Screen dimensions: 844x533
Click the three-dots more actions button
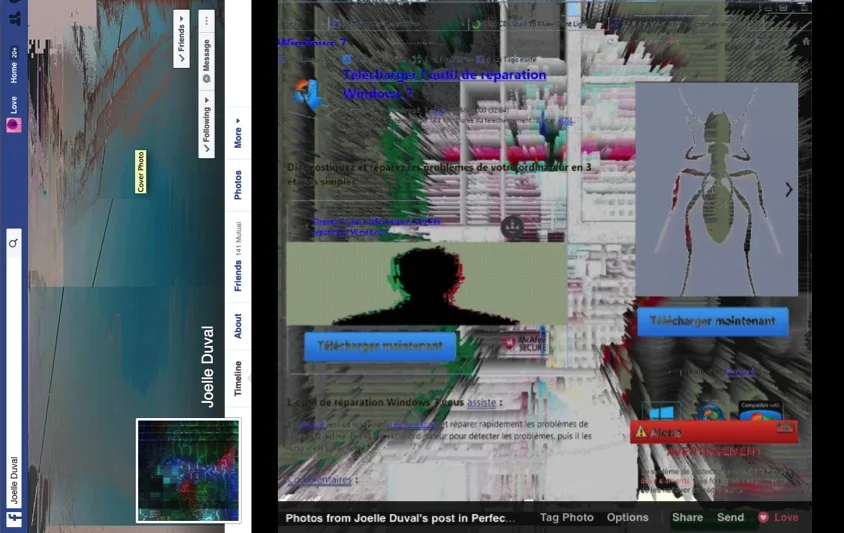click(x=206, y=20)
